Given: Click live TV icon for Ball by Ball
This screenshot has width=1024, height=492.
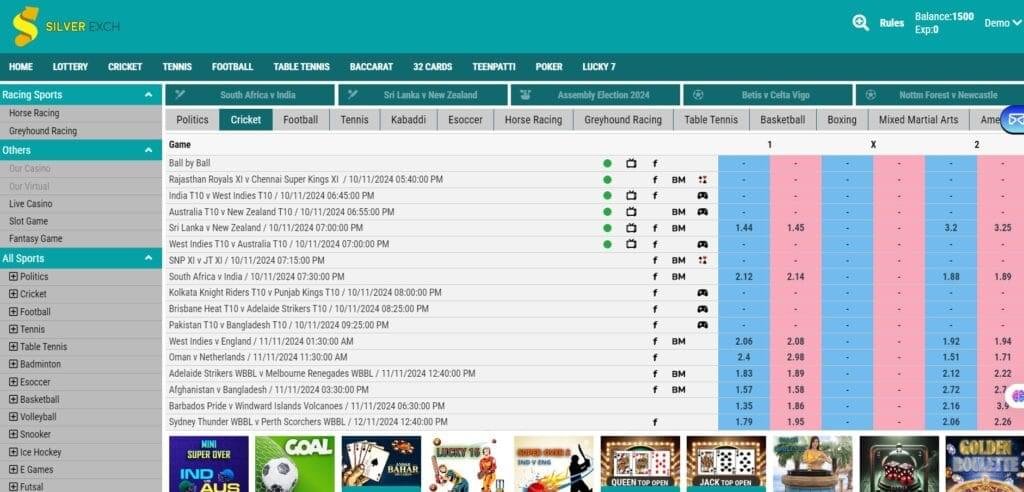Looking at the screenshot, I should (631, 163).
